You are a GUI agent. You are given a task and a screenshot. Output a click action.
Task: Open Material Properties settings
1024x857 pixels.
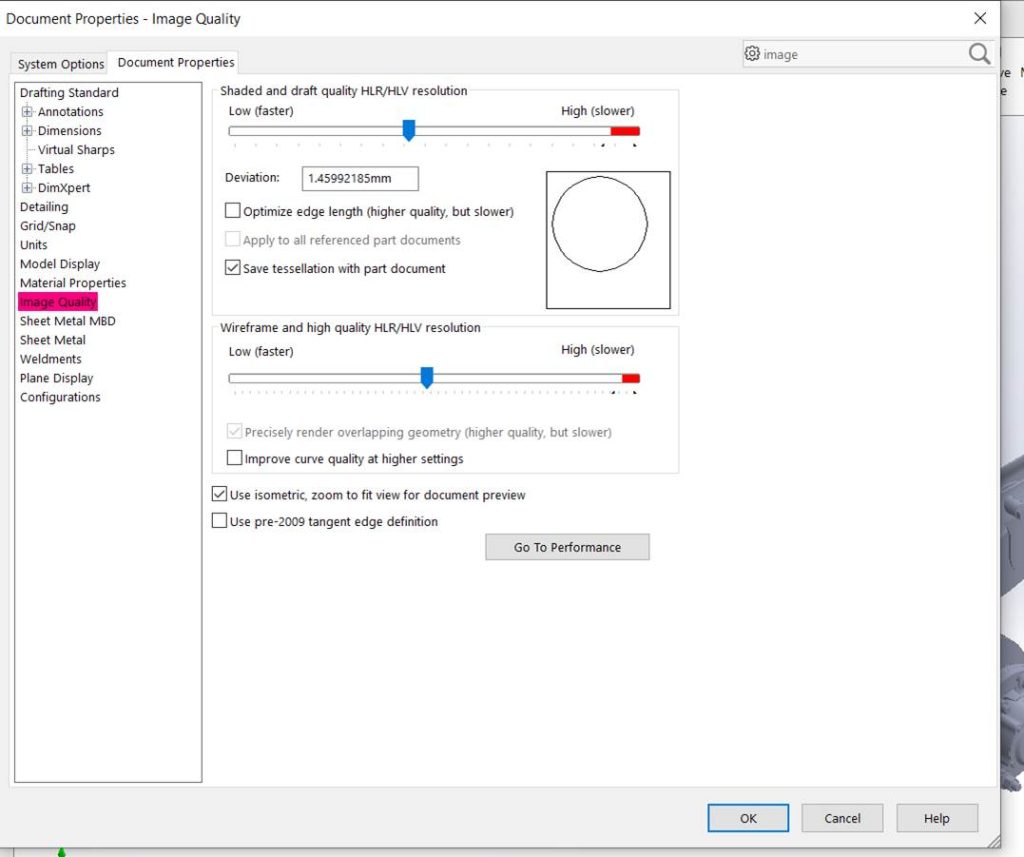click(72, 283)
